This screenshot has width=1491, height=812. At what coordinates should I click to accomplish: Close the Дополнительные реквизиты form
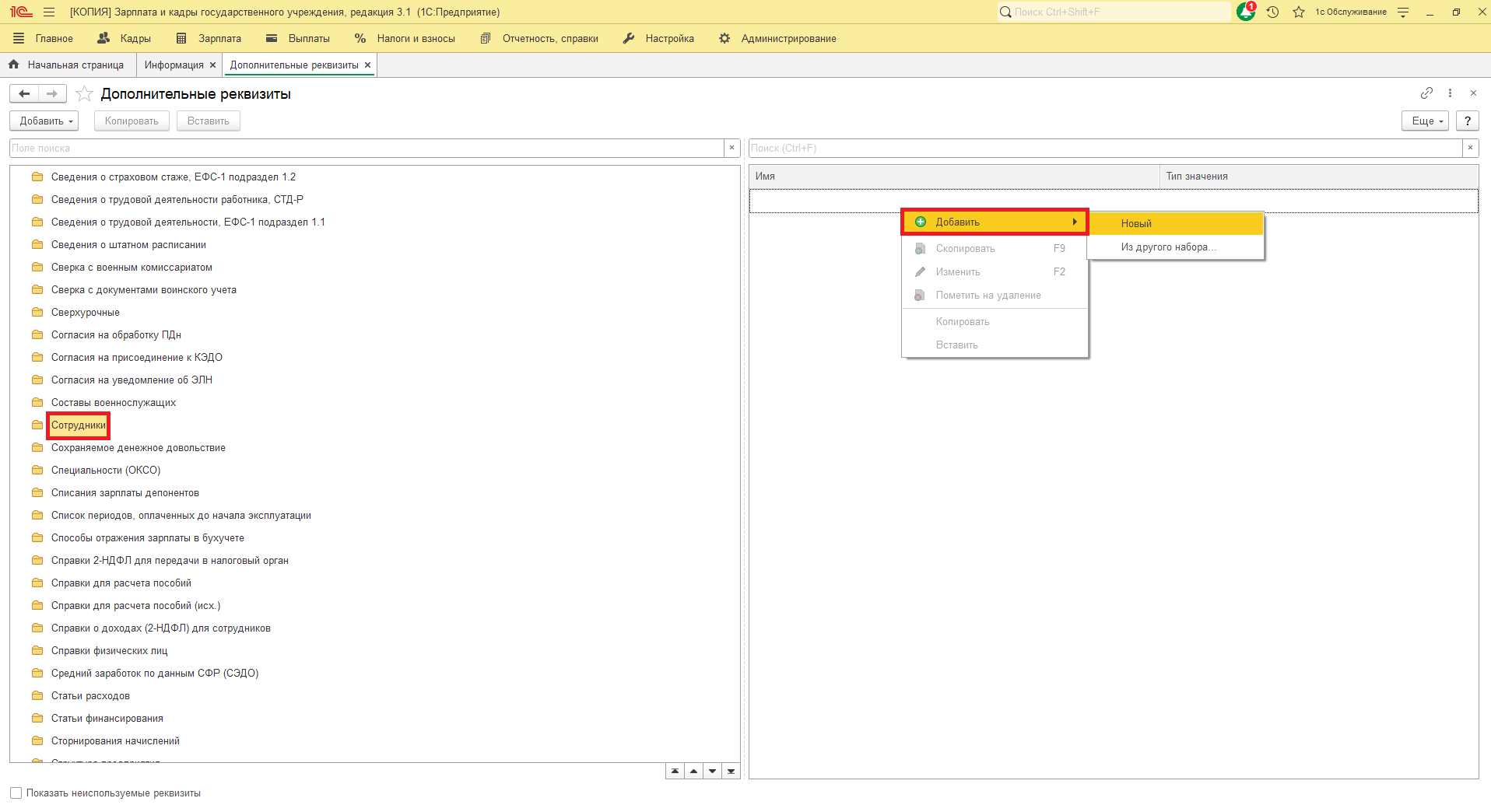click(1473, 93)
